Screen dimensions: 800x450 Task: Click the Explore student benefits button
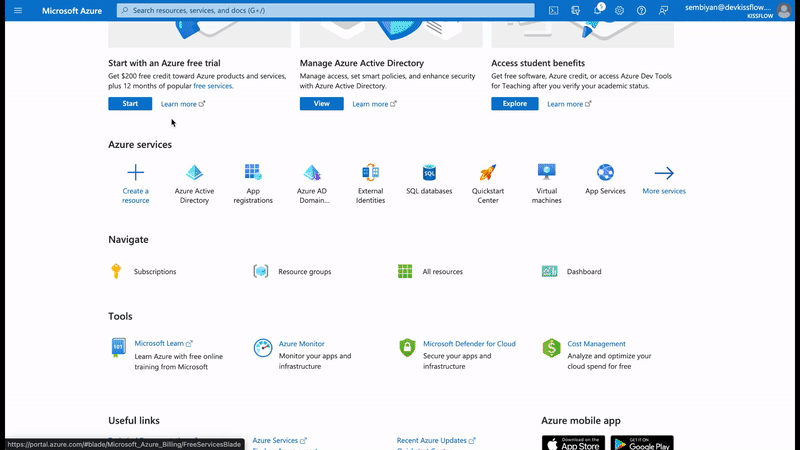514,104
